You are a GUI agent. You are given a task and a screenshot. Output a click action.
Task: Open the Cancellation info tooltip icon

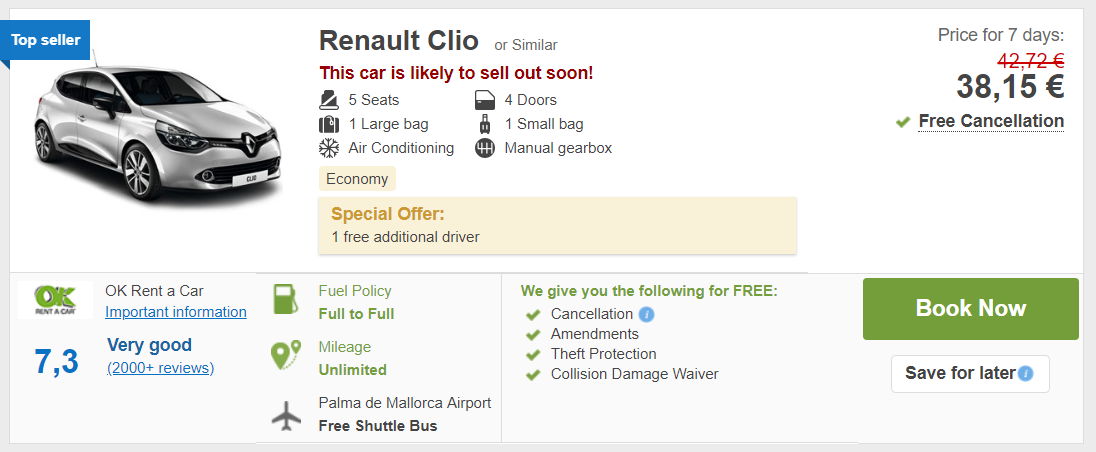[x=647, y=314]
